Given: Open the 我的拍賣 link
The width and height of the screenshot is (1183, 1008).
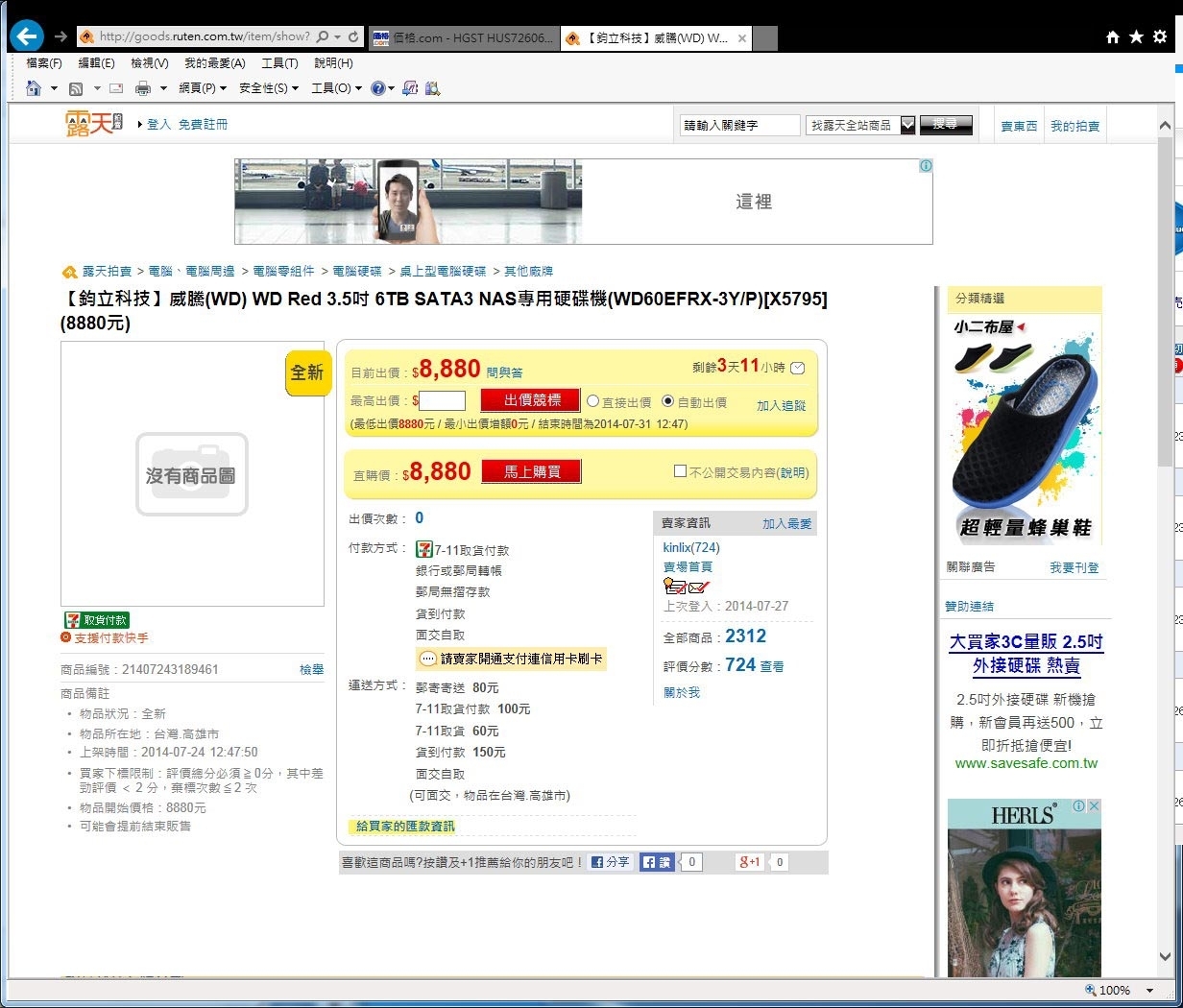Looking at the screenshot, I should pos(1074,126).
